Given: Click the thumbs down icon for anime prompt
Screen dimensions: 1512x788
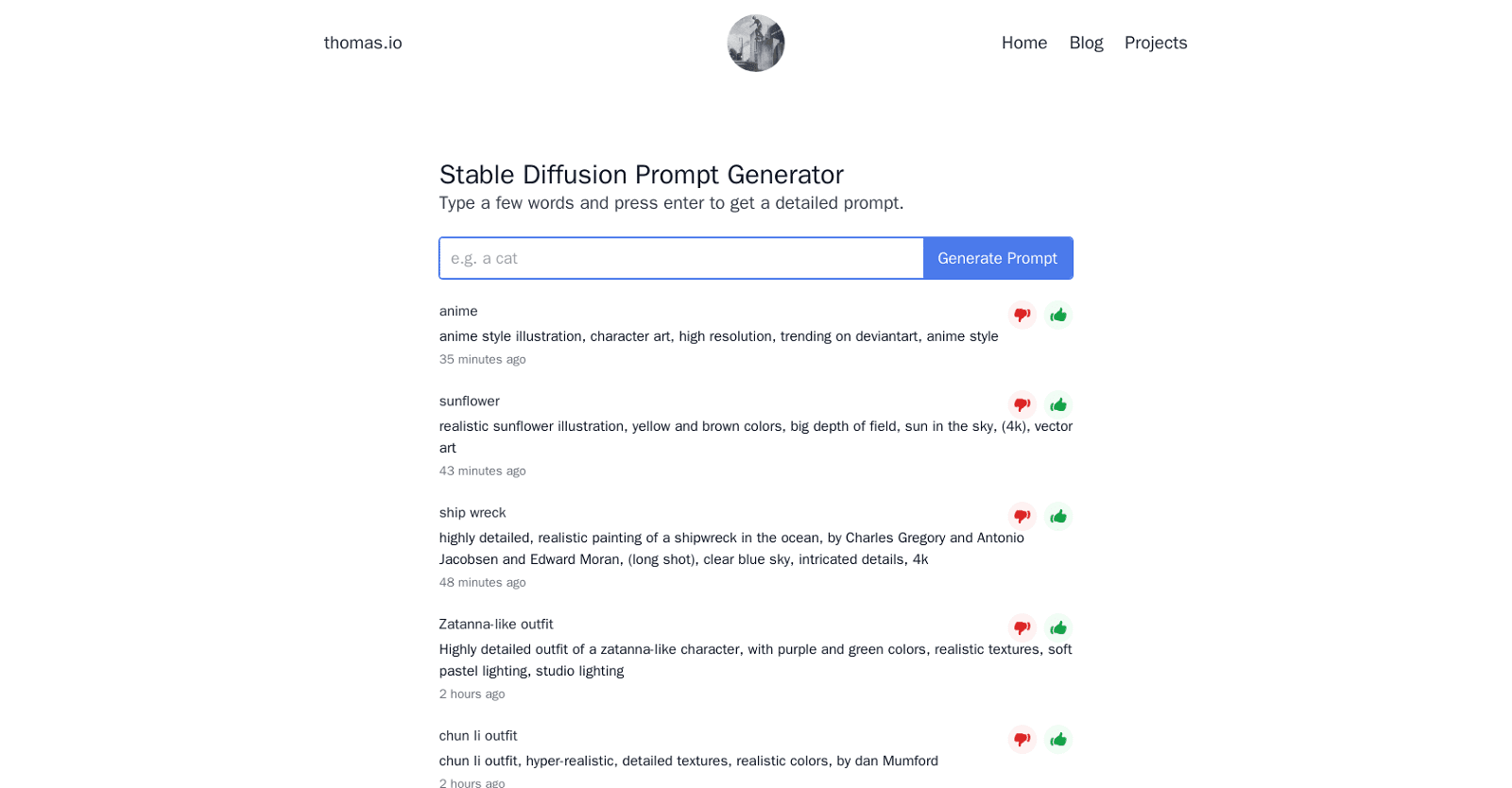Looking at the screenshot, I should pos(1021,315).
